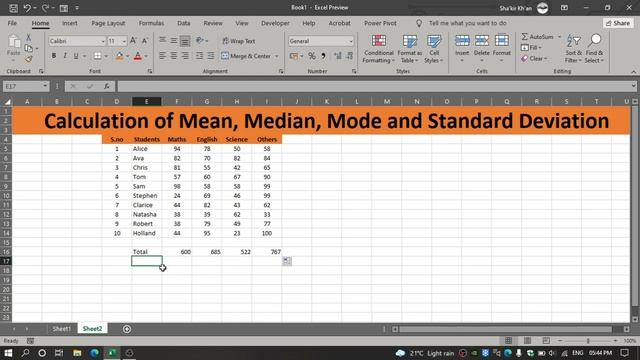The image size is (640, 360).
Task: Click the Select All corner triangle
Action: pos(7,102)
